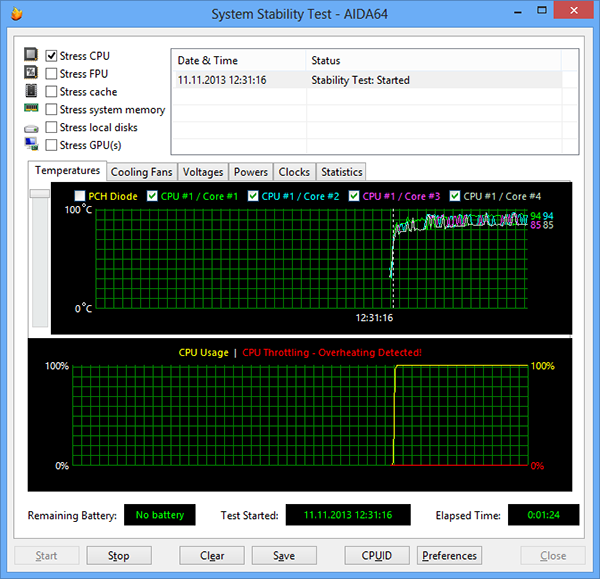
Task: Click the Test Started value 11.11.2013 12:31:16
Action: pyautogui.click(x=348, y=515)
